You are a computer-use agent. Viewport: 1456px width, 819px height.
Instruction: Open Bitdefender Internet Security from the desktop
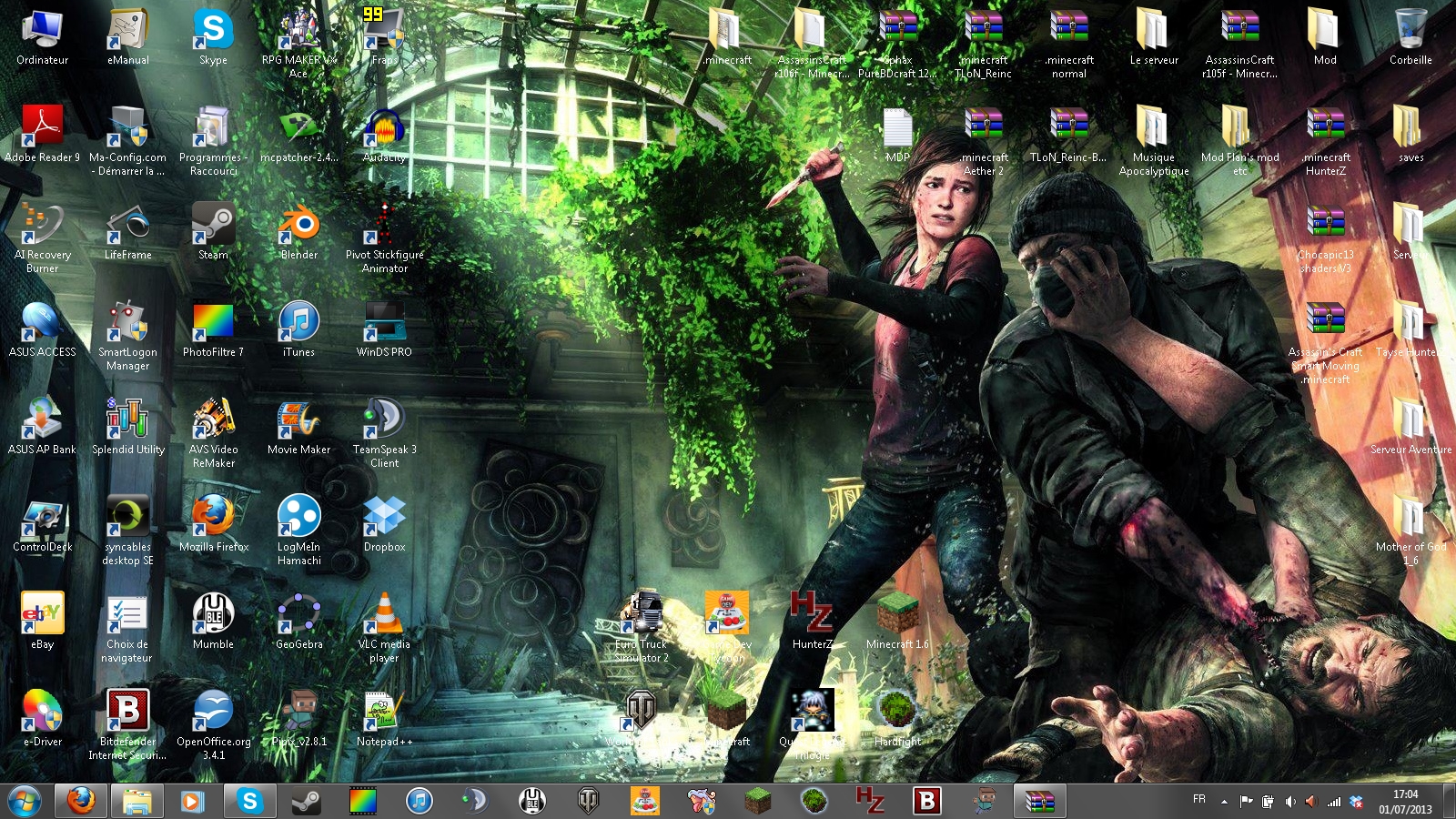128,724
